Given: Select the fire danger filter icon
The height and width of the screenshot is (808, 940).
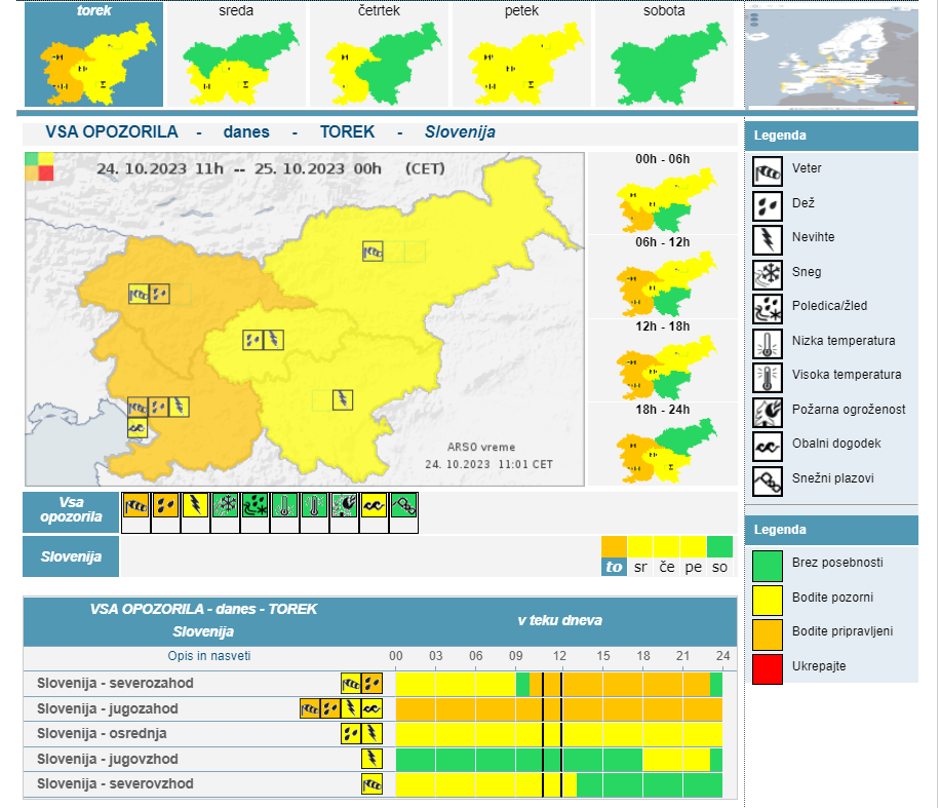Looking at the screenshot, I should click(345, 506).
